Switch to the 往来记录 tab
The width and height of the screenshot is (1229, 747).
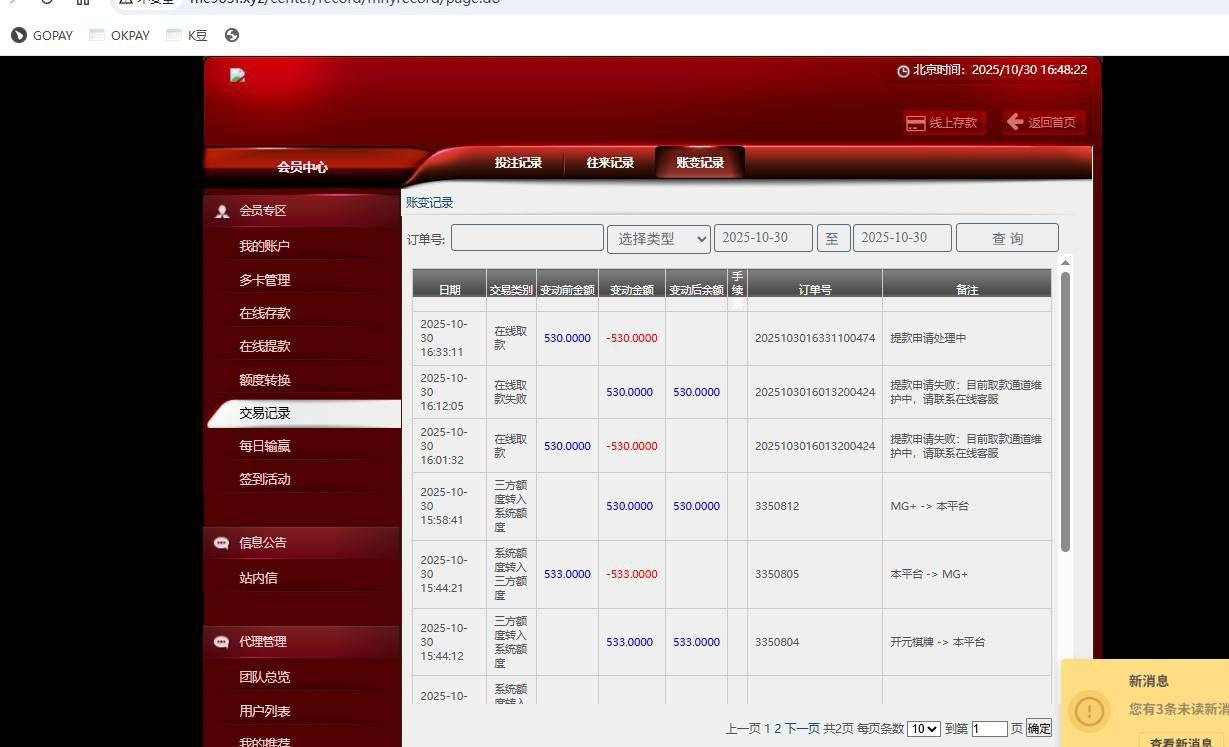coord(610,163)
